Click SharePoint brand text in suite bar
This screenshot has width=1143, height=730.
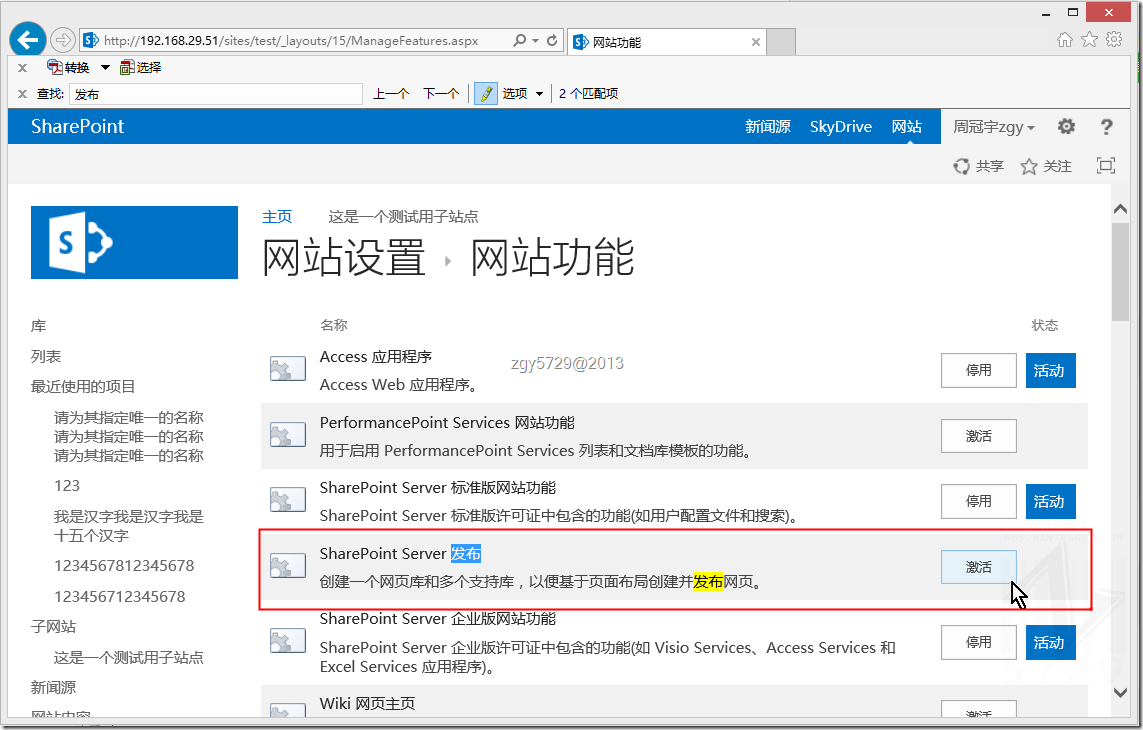point(77,127)
